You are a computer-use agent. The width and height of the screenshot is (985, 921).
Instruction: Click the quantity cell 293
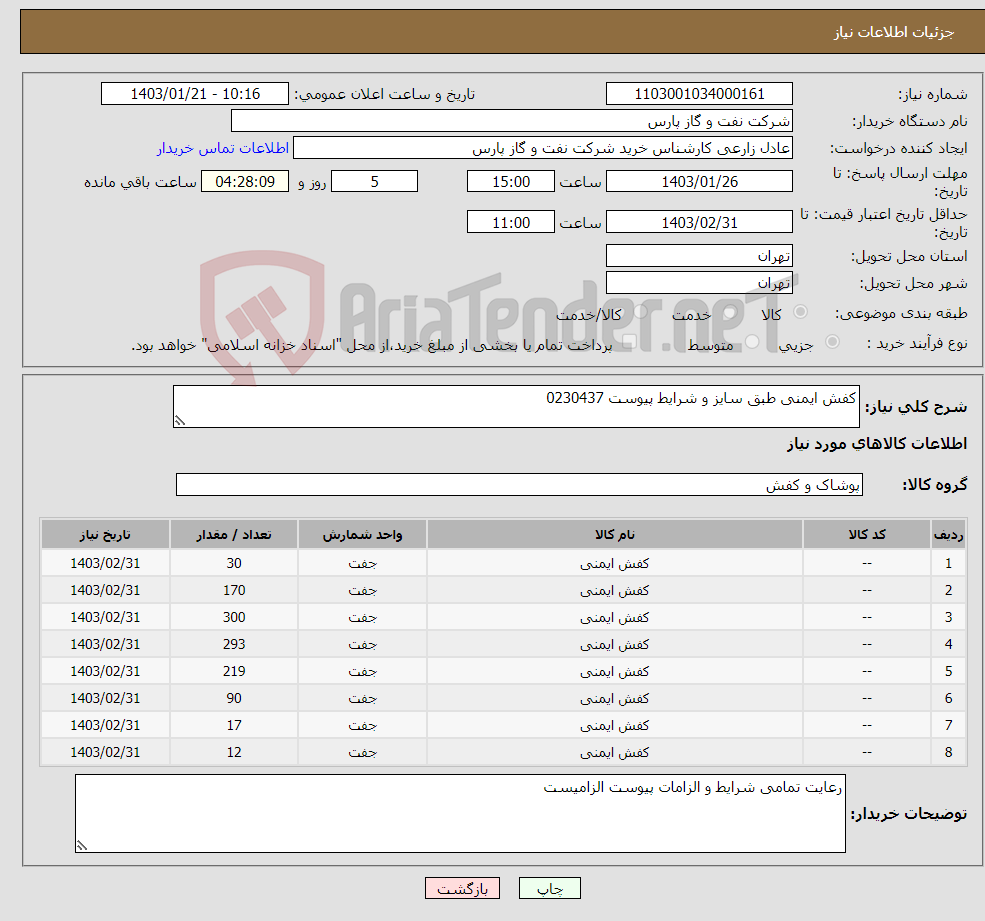(x=234, y=645)
